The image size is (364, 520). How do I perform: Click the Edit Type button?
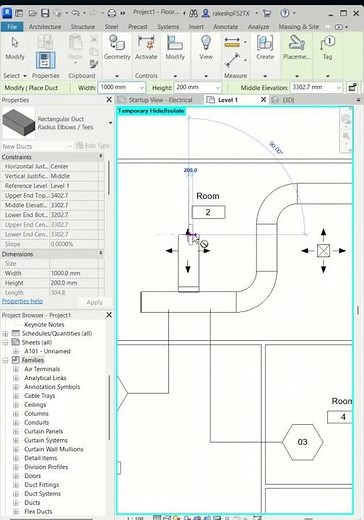(x=93, y=146)
